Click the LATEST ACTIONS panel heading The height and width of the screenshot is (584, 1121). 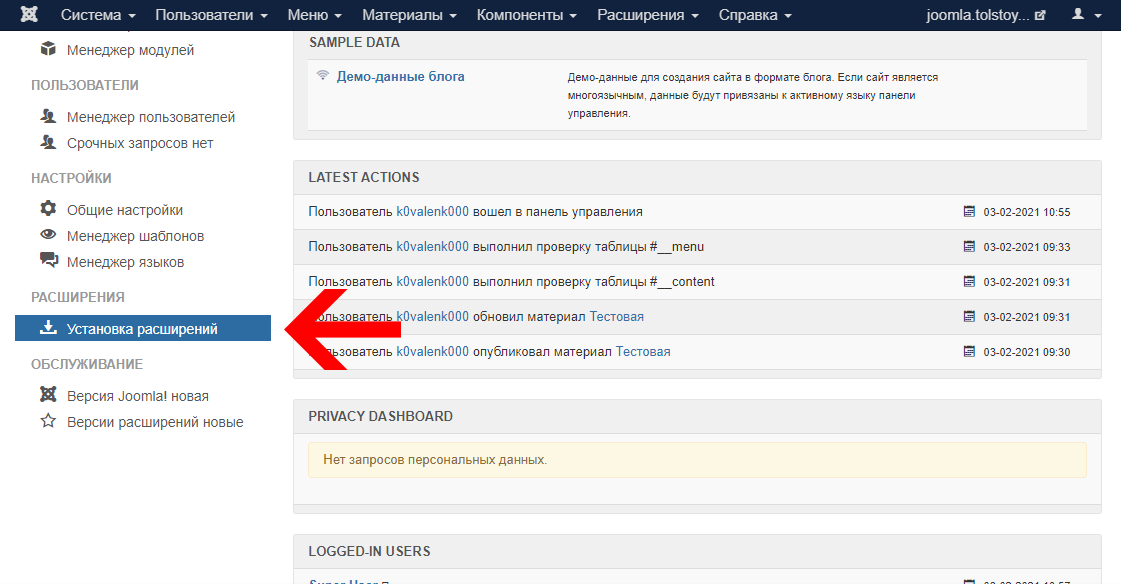click(364, 177)
